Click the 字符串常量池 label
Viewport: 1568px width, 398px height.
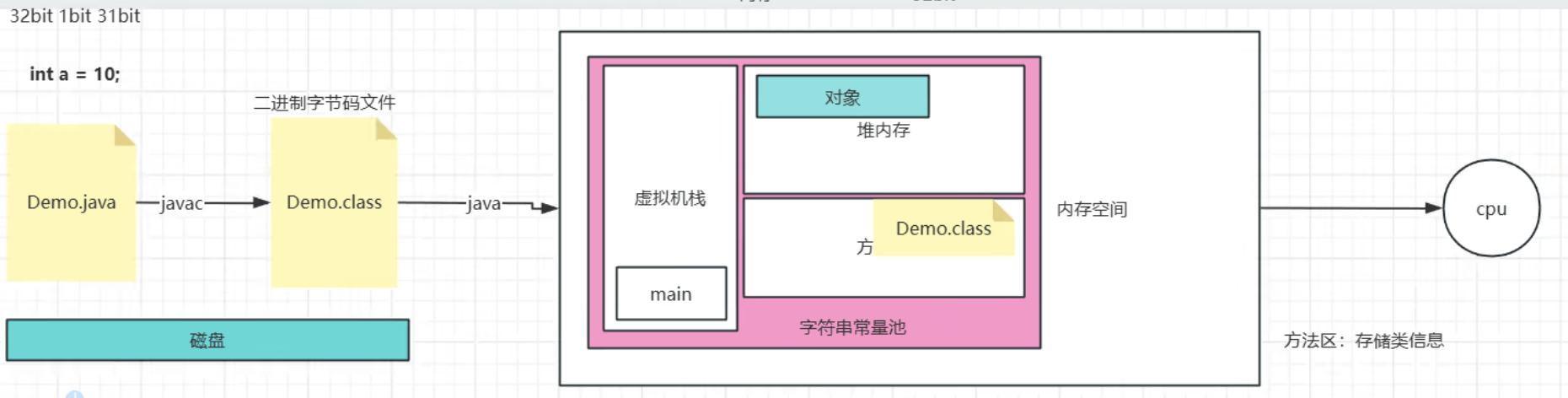pyautogui.click(x=852, y=327)
